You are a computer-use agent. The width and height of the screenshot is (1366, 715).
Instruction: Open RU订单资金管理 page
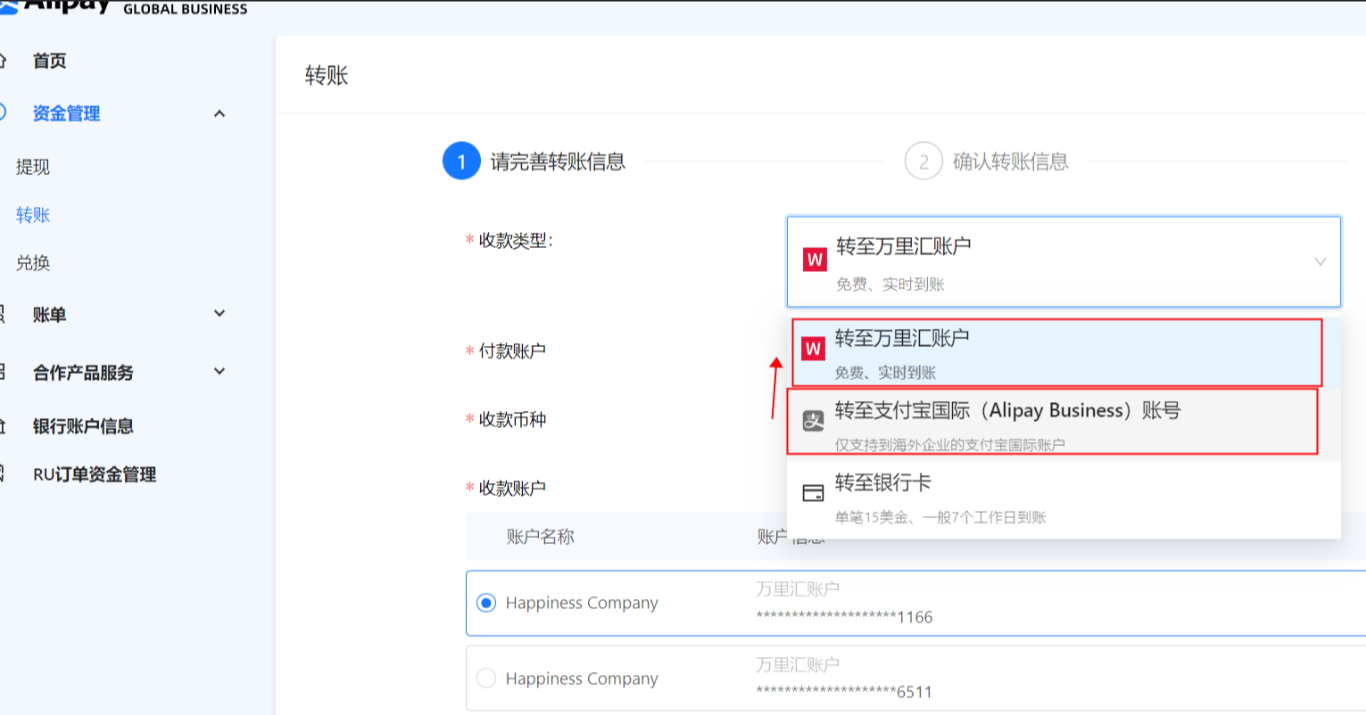coord(94,475)
